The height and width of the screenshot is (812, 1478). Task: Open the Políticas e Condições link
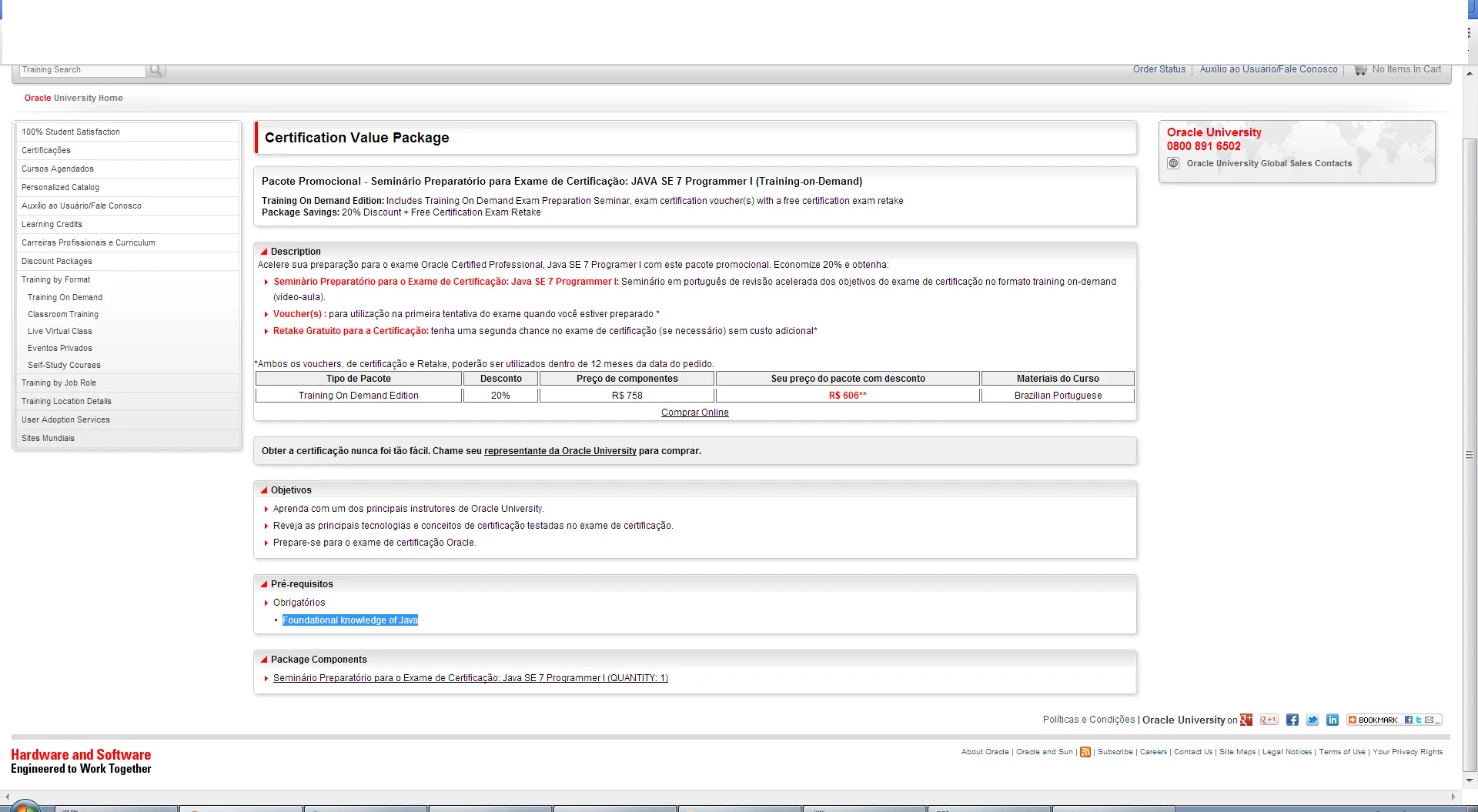pos(1088,720)
